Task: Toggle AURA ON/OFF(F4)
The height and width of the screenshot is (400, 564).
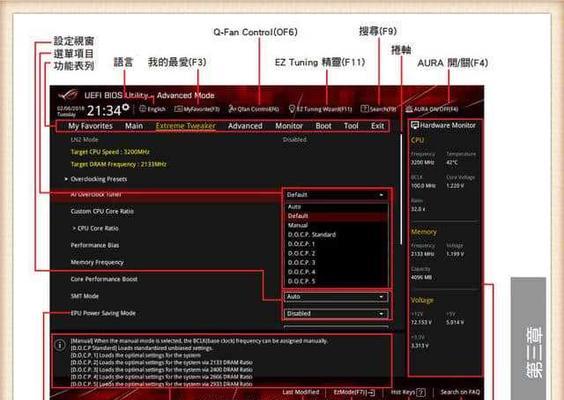Action: (432, 109)
